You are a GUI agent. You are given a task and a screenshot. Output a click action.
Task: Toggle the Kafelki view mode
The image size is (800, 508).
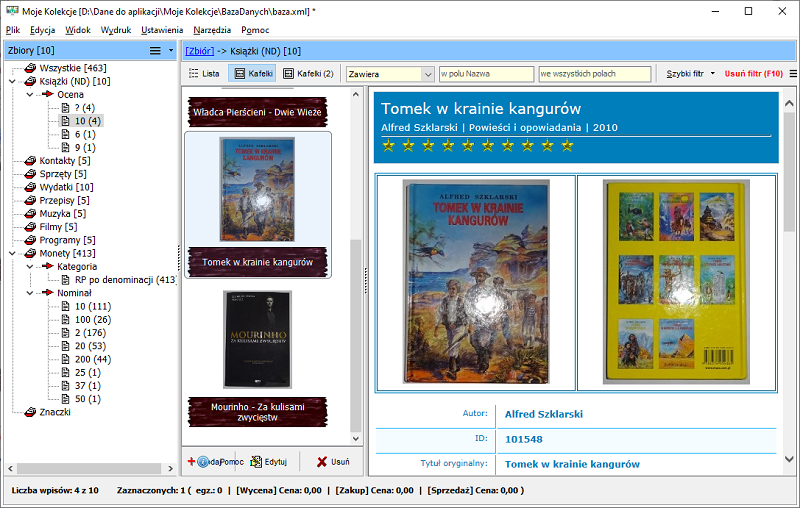click(253, 73)
